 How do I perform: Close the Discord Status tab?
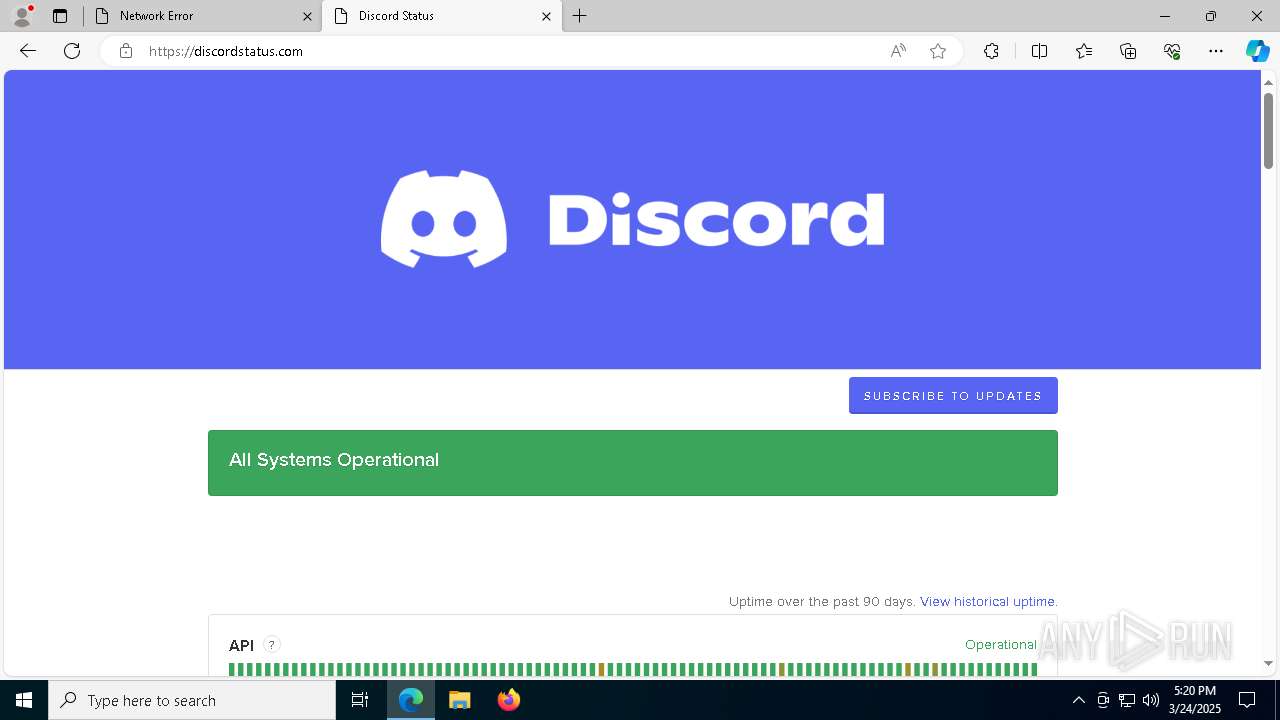pyautogui.click(x=546, y=16)
